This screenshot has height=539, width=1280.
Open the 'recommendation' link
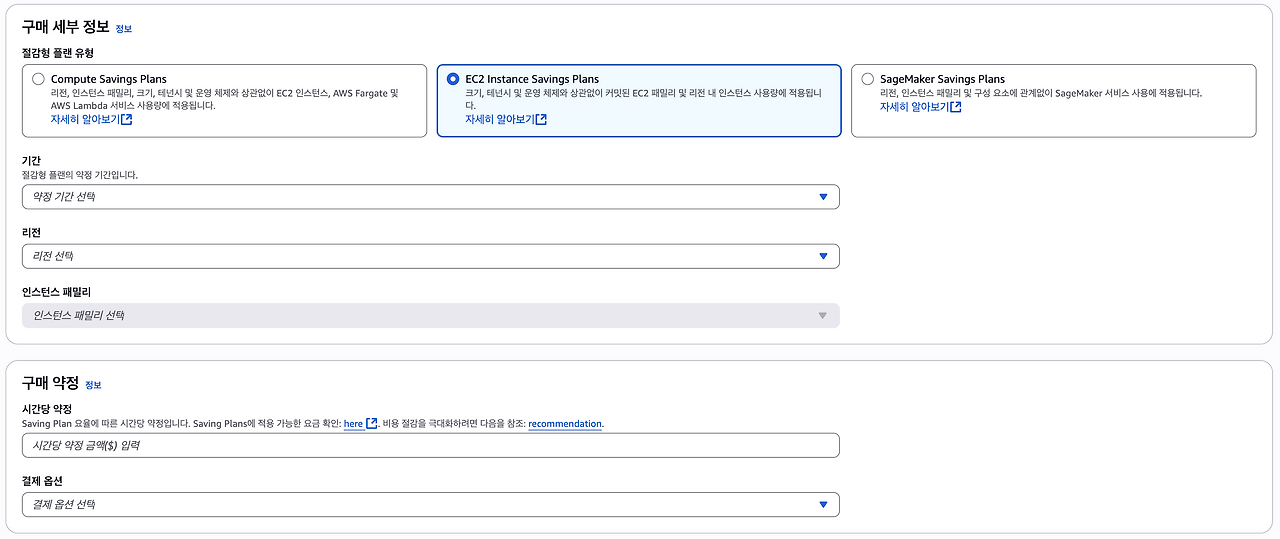[x=565, y=424]
